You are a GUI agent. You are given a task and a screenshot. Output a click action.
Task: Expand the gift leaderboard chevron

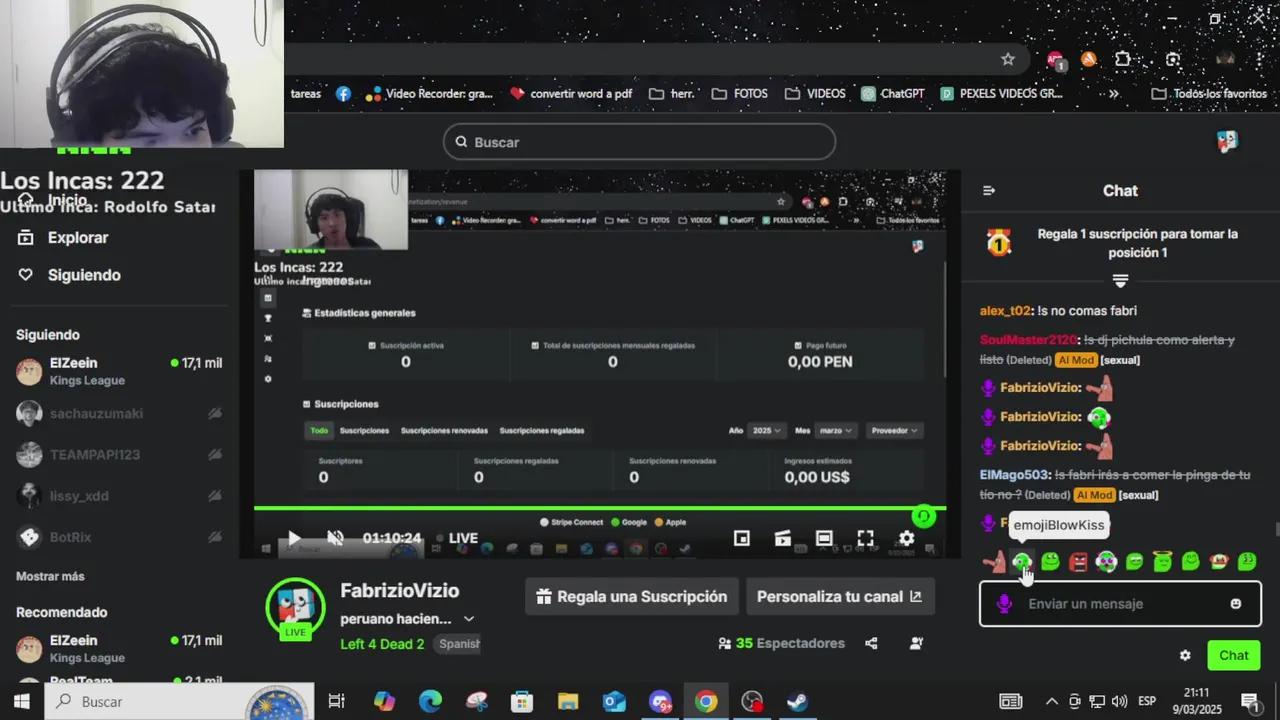(1120, 281)
